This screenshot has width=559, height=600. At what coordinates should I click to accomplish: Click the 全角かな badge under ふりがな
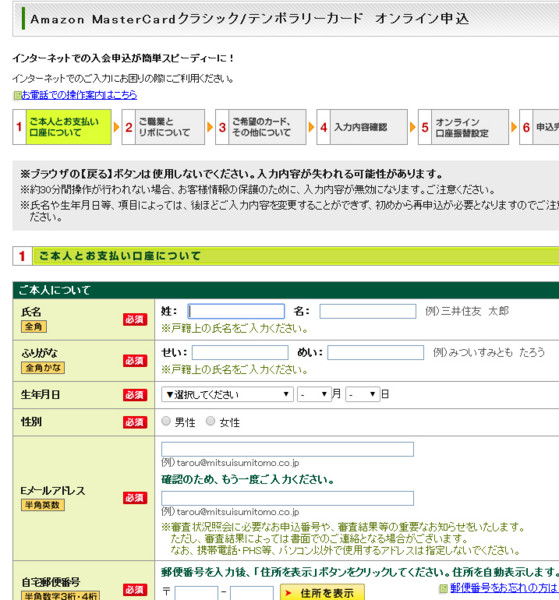(43, 368)
